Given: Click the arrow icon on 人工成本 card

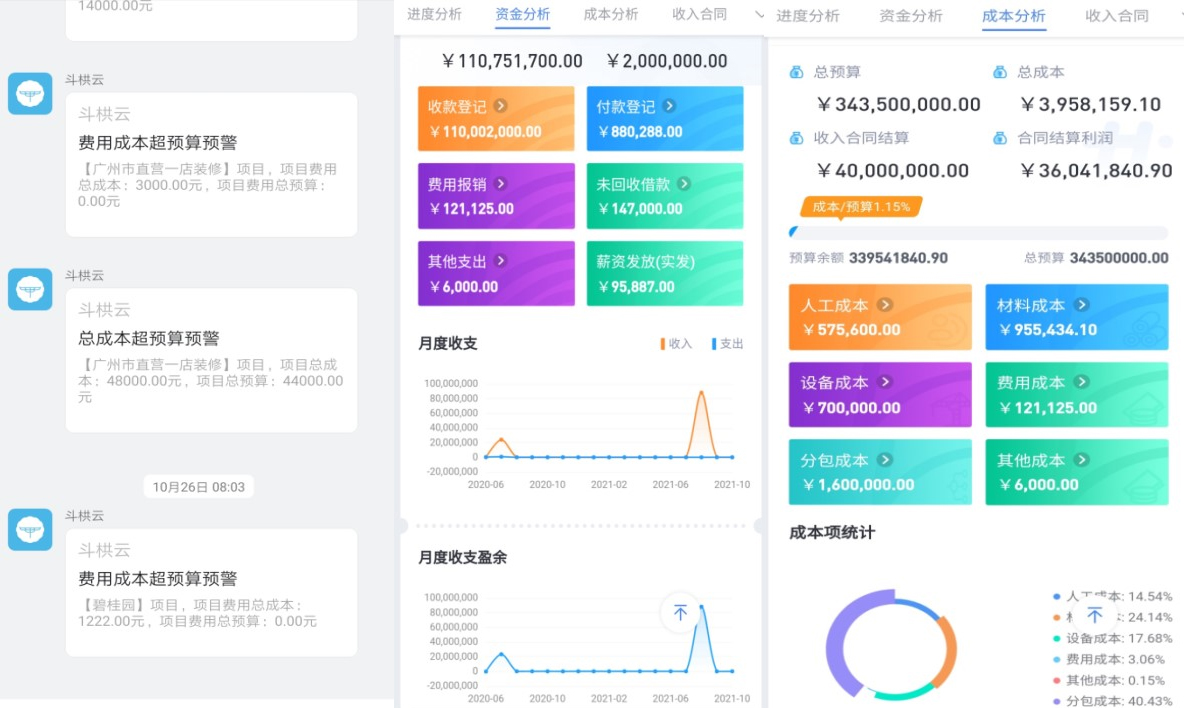Looking at the screenshot, I should click(x=885, y=305).
